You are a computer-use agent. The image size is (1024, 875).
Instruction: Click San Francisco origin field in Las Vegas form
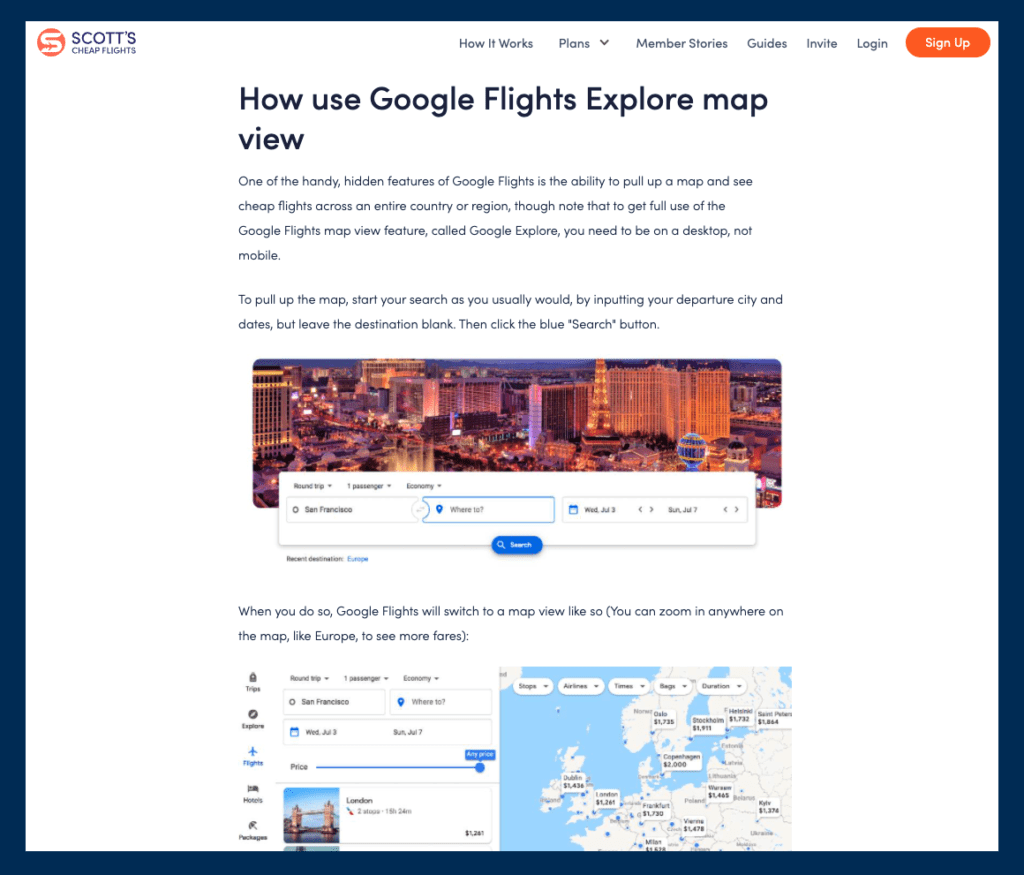[349, 509]
